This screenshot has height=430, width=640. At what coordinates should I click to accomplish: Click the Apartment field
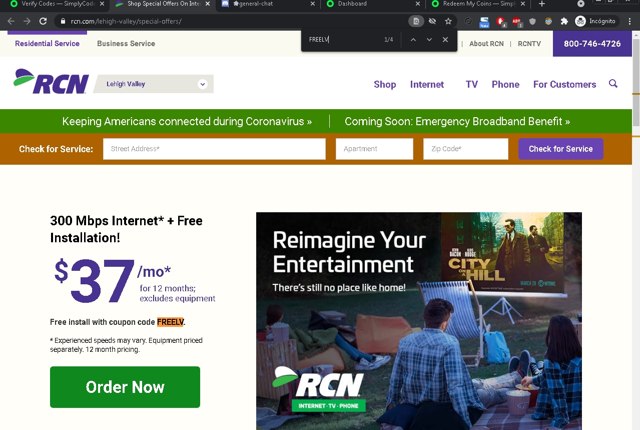(374, 149)
